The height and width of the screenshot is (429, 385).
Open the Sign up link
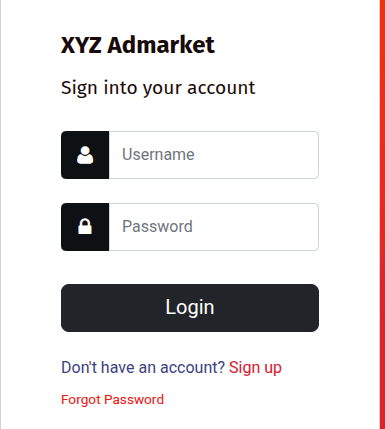coord(255,368)
